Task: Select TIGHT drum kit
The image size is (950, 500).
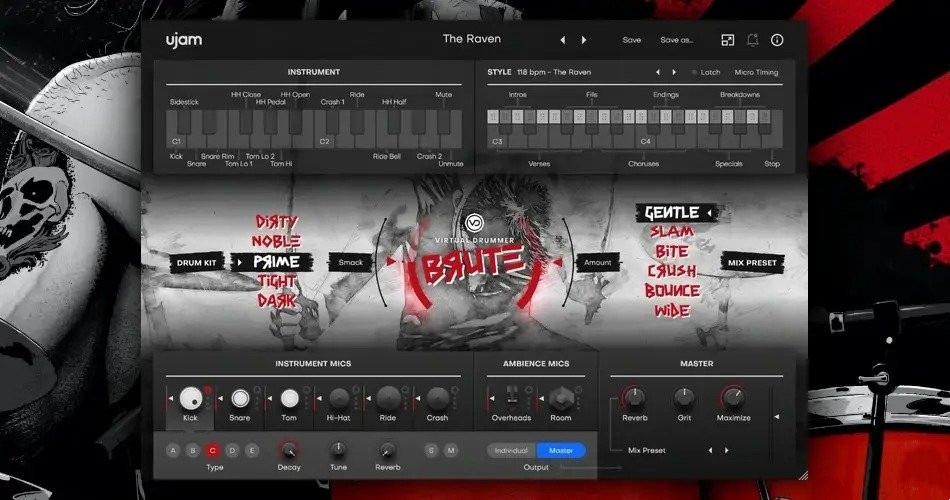Action: click(277, 281)
